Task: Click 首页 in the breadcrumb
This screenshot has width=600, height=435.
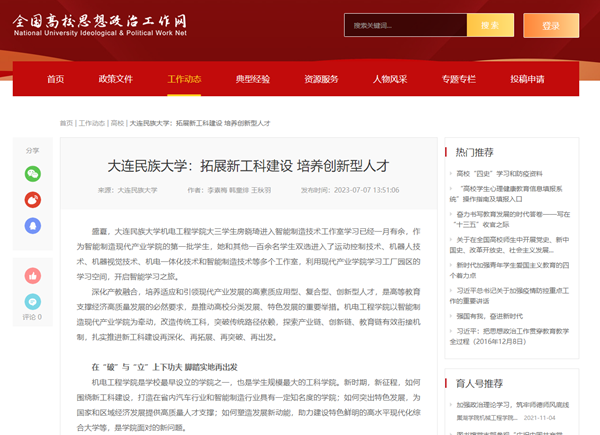Action: (x=66, y=123)
